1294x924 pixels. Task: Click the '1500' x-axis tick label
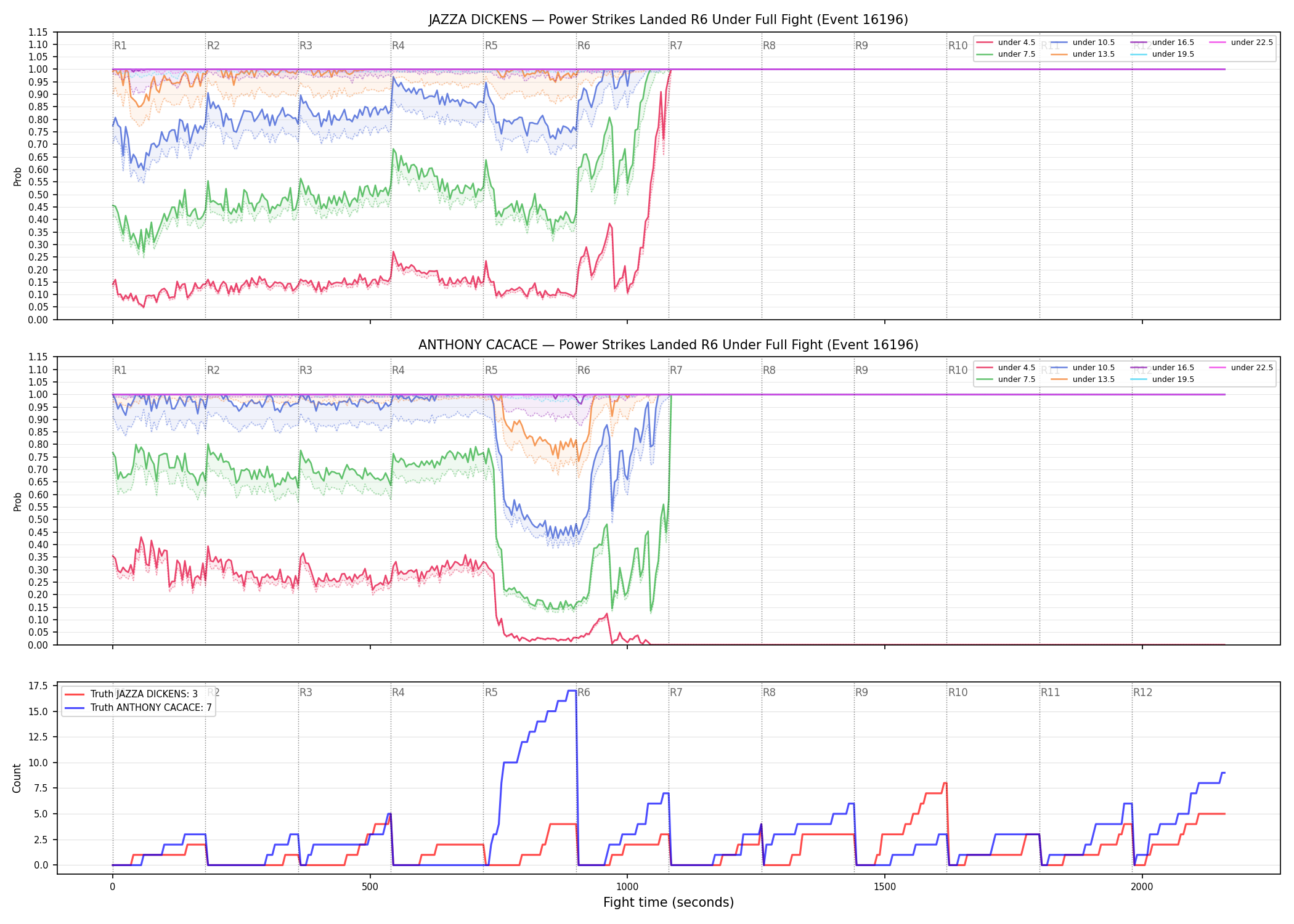pos(885,887)
